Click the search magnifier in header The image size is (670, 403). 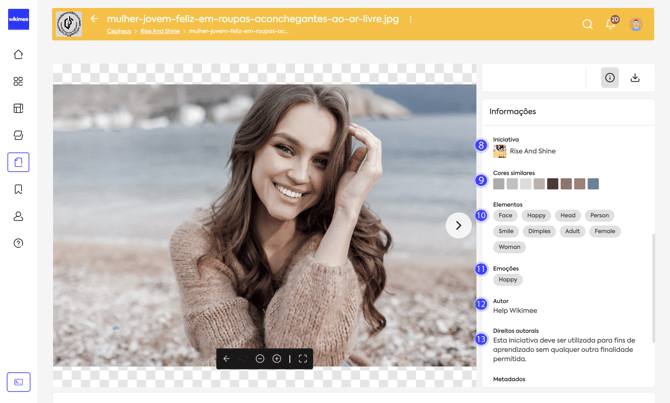587,24
